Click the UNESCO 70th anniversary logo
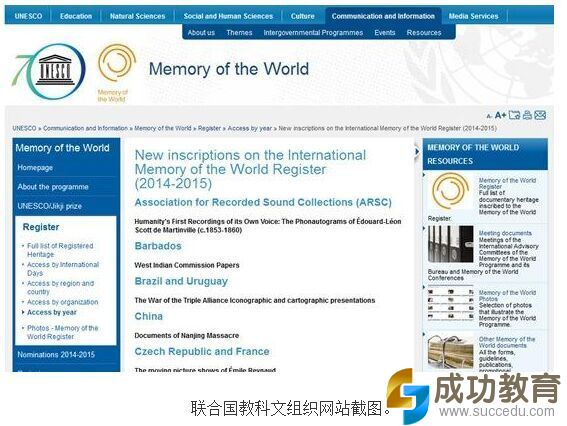The image size is (567, 426). (x=49, y=72)
